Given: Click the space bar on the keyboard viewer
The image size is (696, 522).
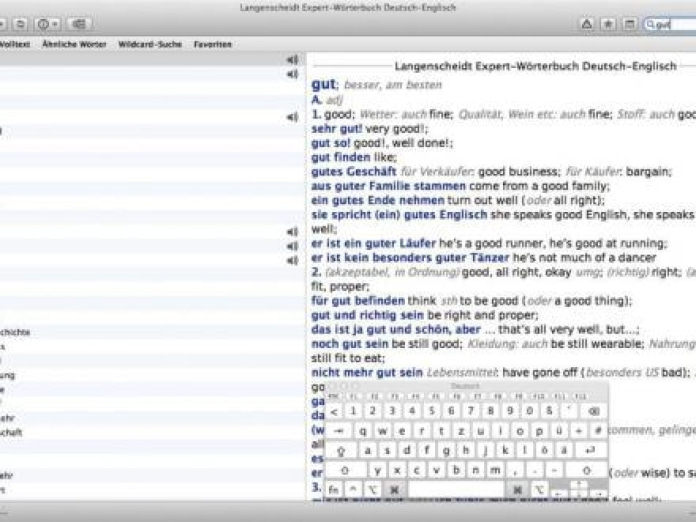Looking at the screenshot, I should (x=456, y=490).
